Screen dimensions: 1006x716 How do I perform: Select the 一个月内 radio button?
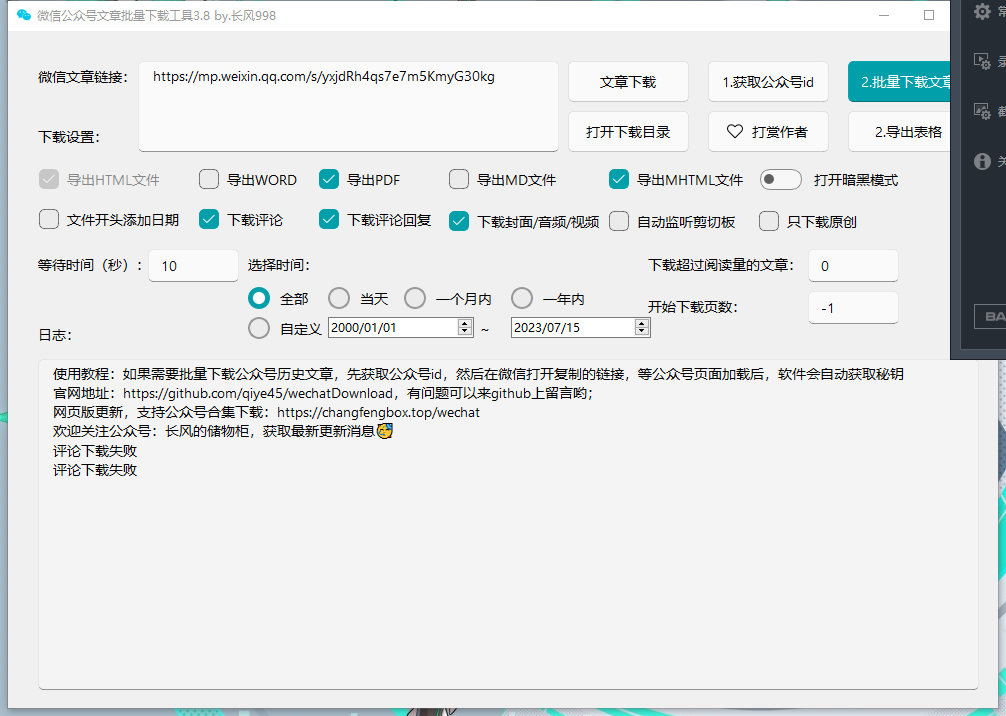414,298
